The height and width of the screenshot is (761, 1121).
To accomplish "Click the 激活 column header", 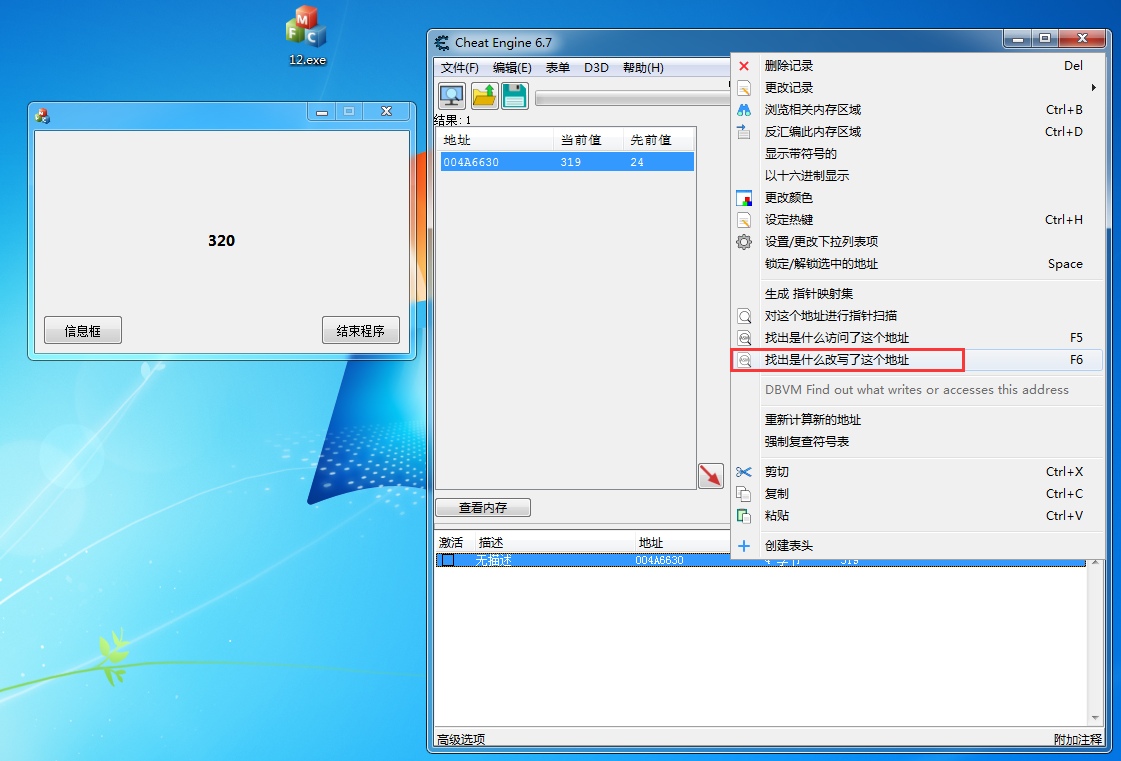I will pos(455,543).
